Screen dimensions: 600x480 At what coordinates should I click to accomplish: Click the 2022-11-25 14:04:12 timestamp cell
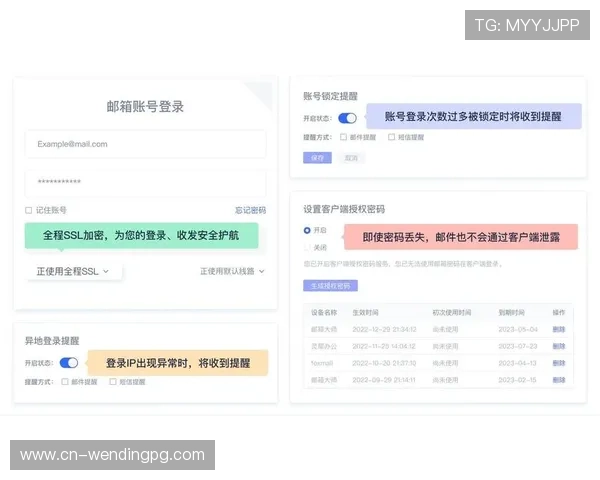pos(384,346)
